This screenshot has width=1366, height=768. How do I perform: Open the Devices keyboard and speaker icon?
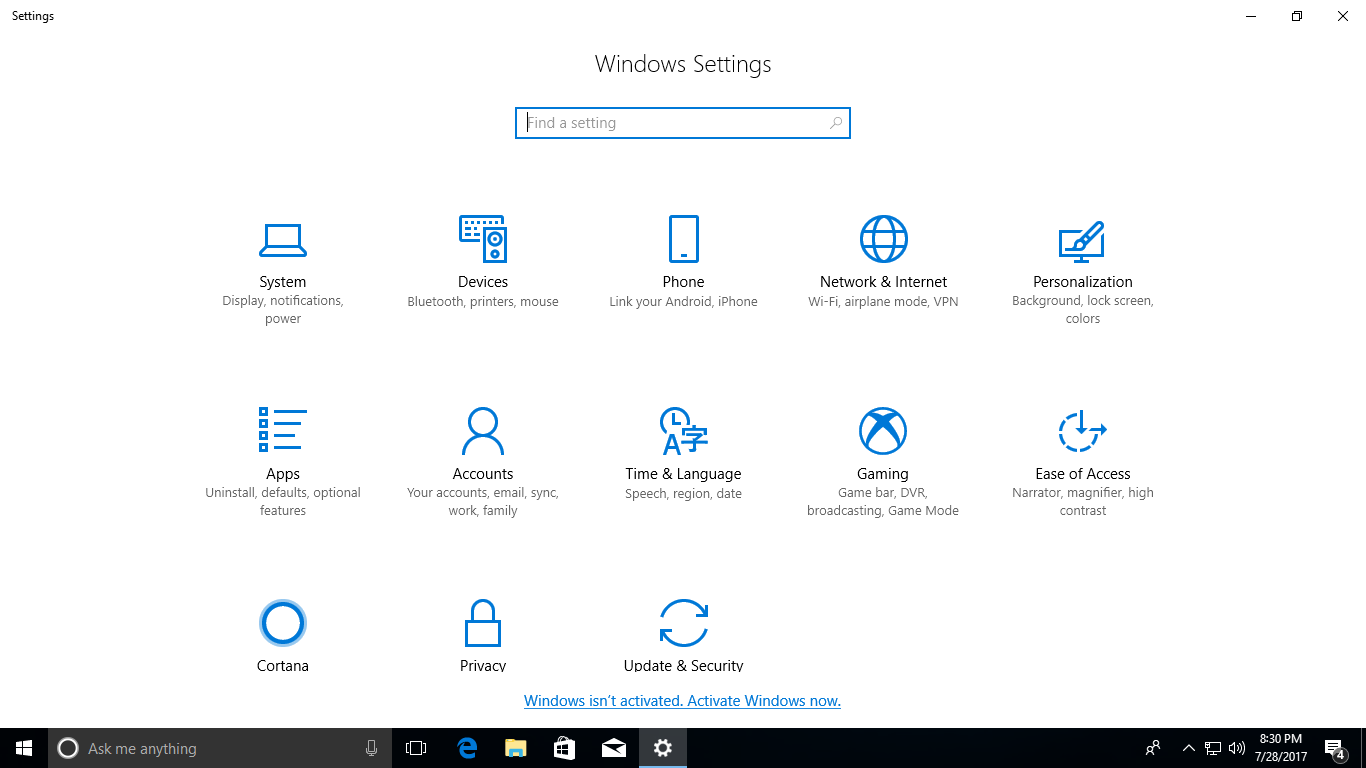(x=483, y=239)
